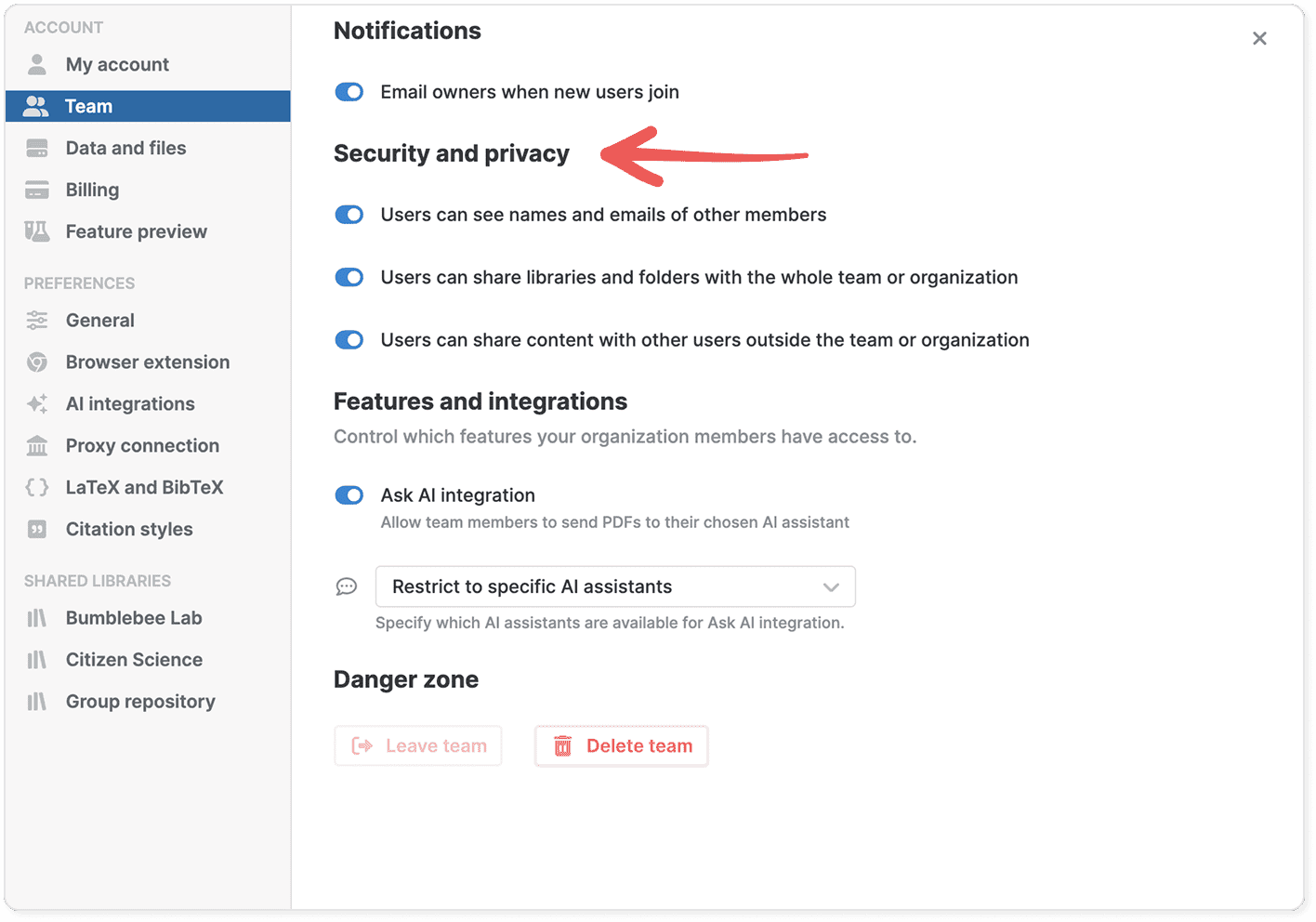1316x922 pixels.
Task: Click the Leave team button
Action: pos(418,745)
